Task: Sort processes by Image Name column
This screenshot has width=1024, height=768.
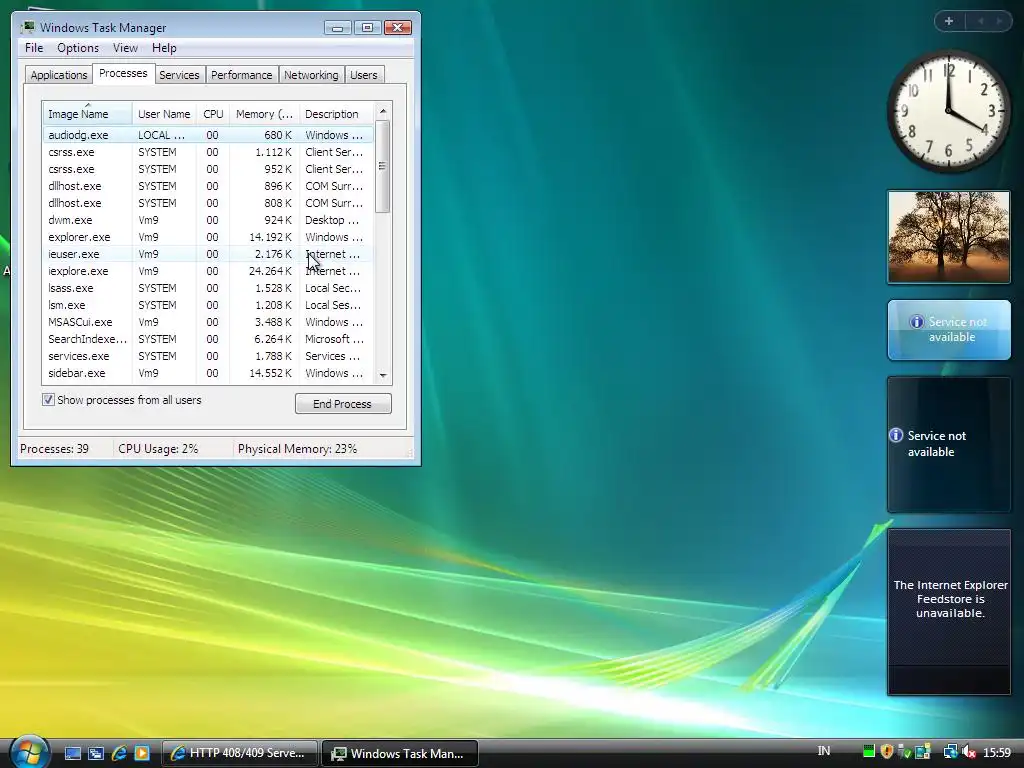Action: point(88,114)
